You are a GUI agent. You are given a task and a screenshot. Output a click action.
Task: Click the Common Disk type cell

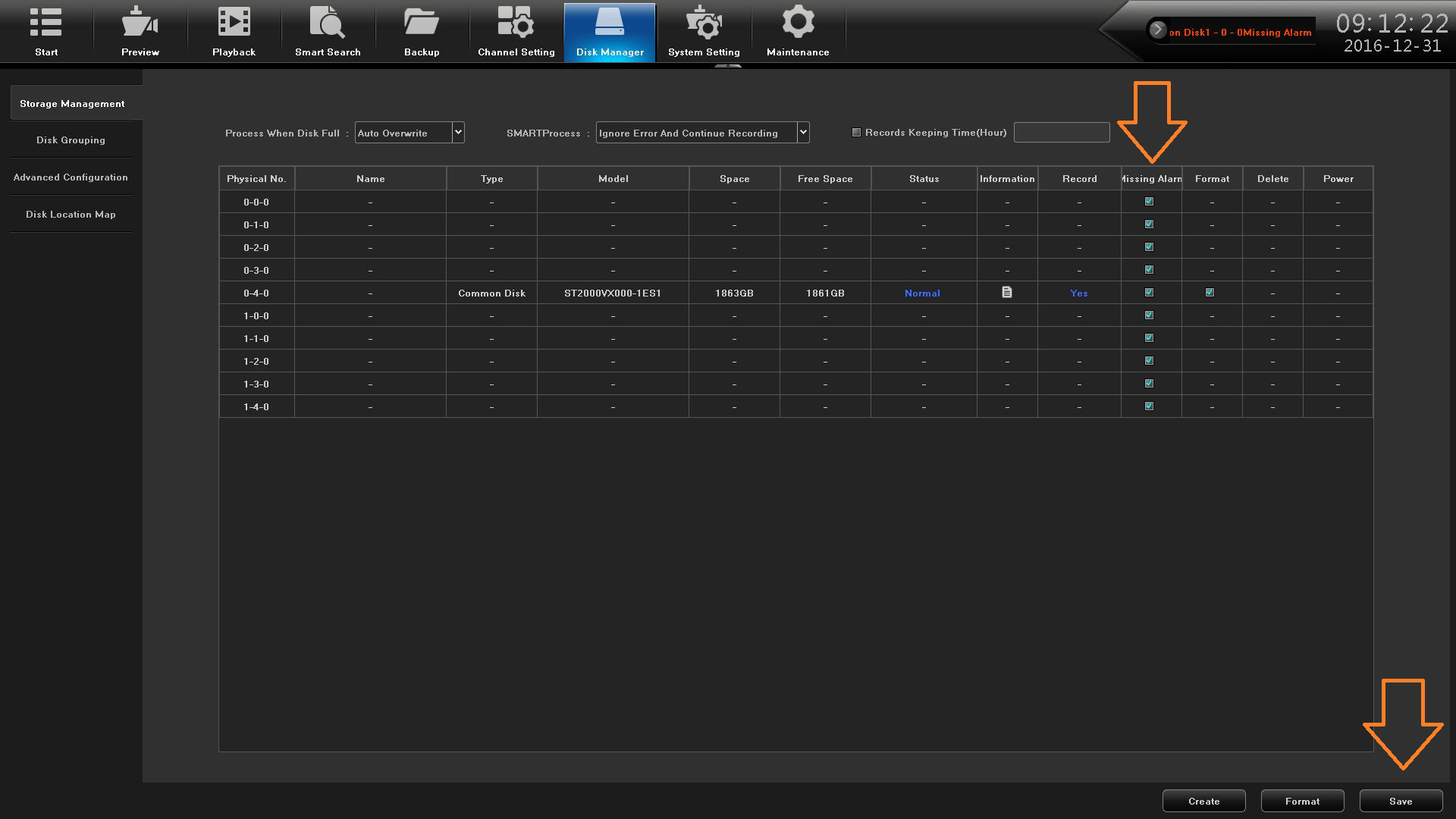point(491,293)
